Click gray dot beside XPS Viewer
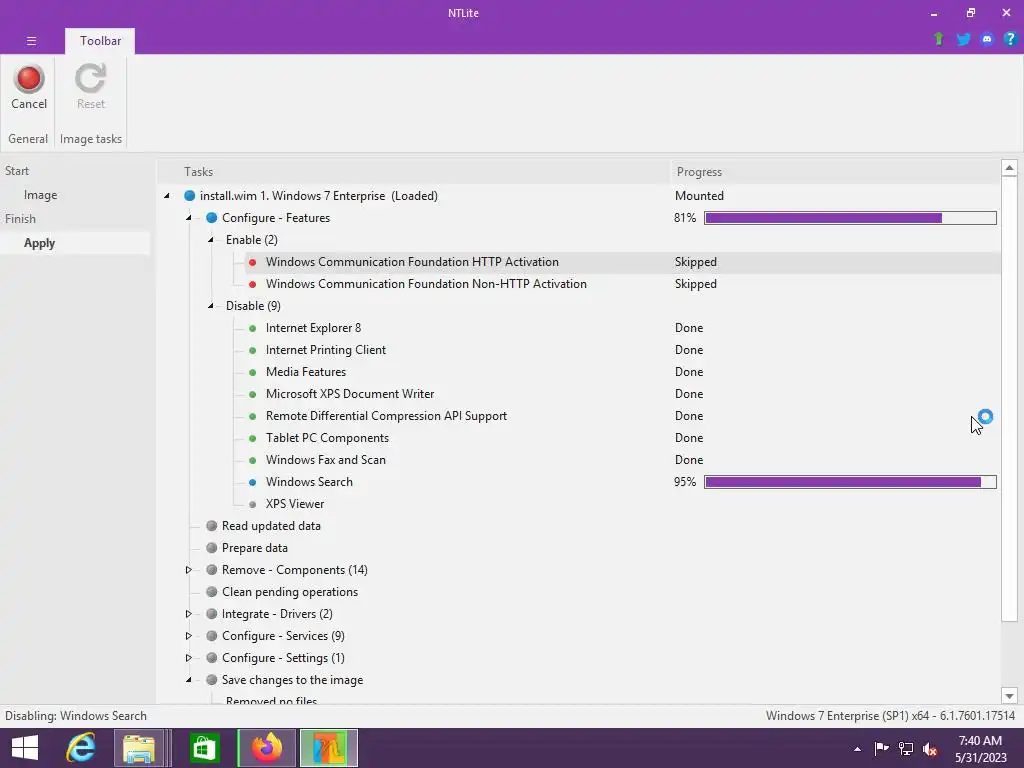This screenshot has width=1024, height=768. [253, 504]
